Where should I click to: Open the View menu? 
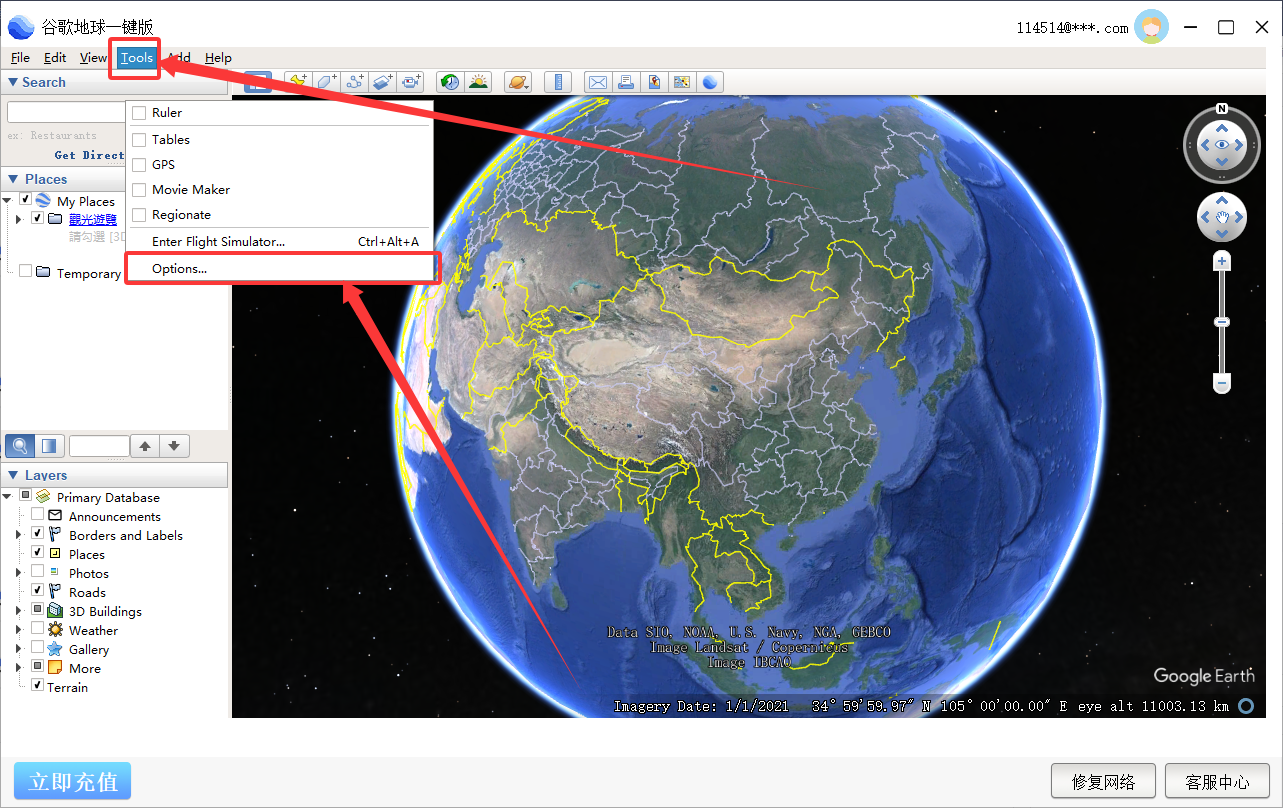tap(93, 58)
